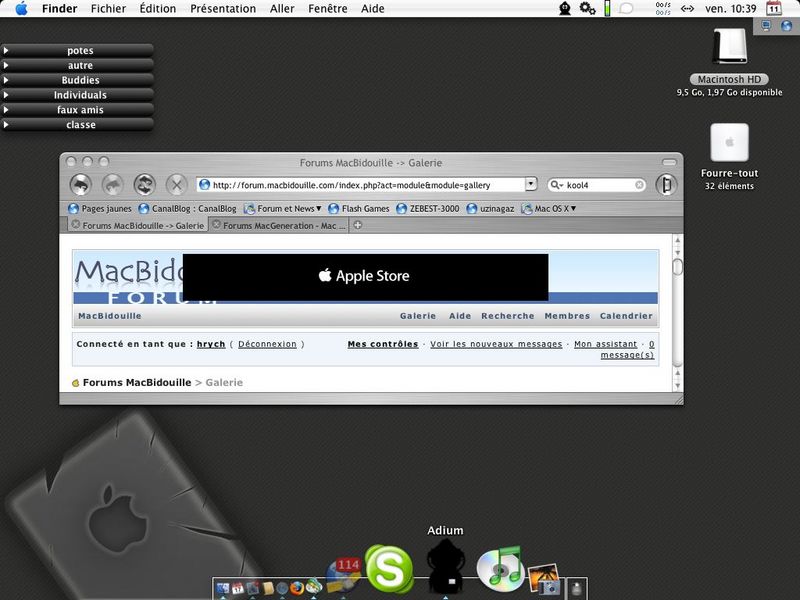Click the site icon in the address bar
Screen dimensions: 800x600
coord(205,185)
